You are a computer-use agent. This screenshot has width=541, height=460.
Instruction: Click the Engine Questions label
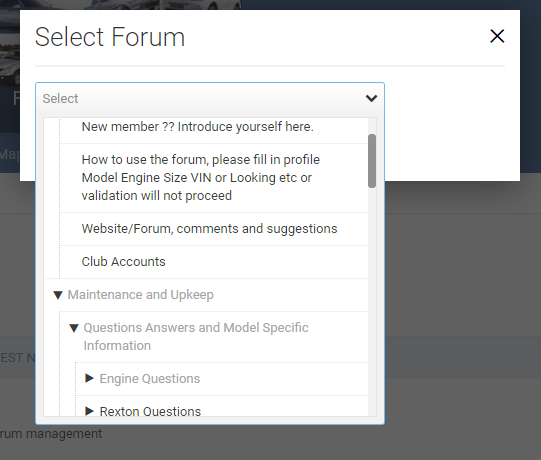pos(150,379)
